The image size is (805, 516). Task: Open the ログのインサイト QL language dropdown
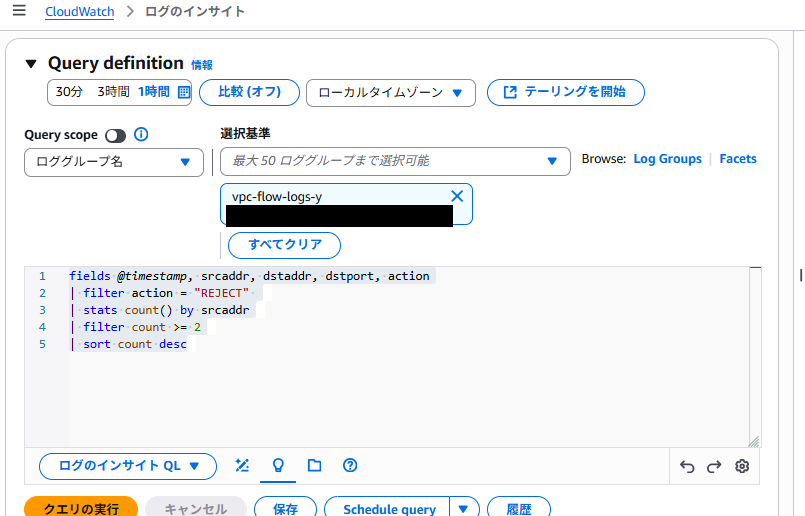[x=127, y=465]
